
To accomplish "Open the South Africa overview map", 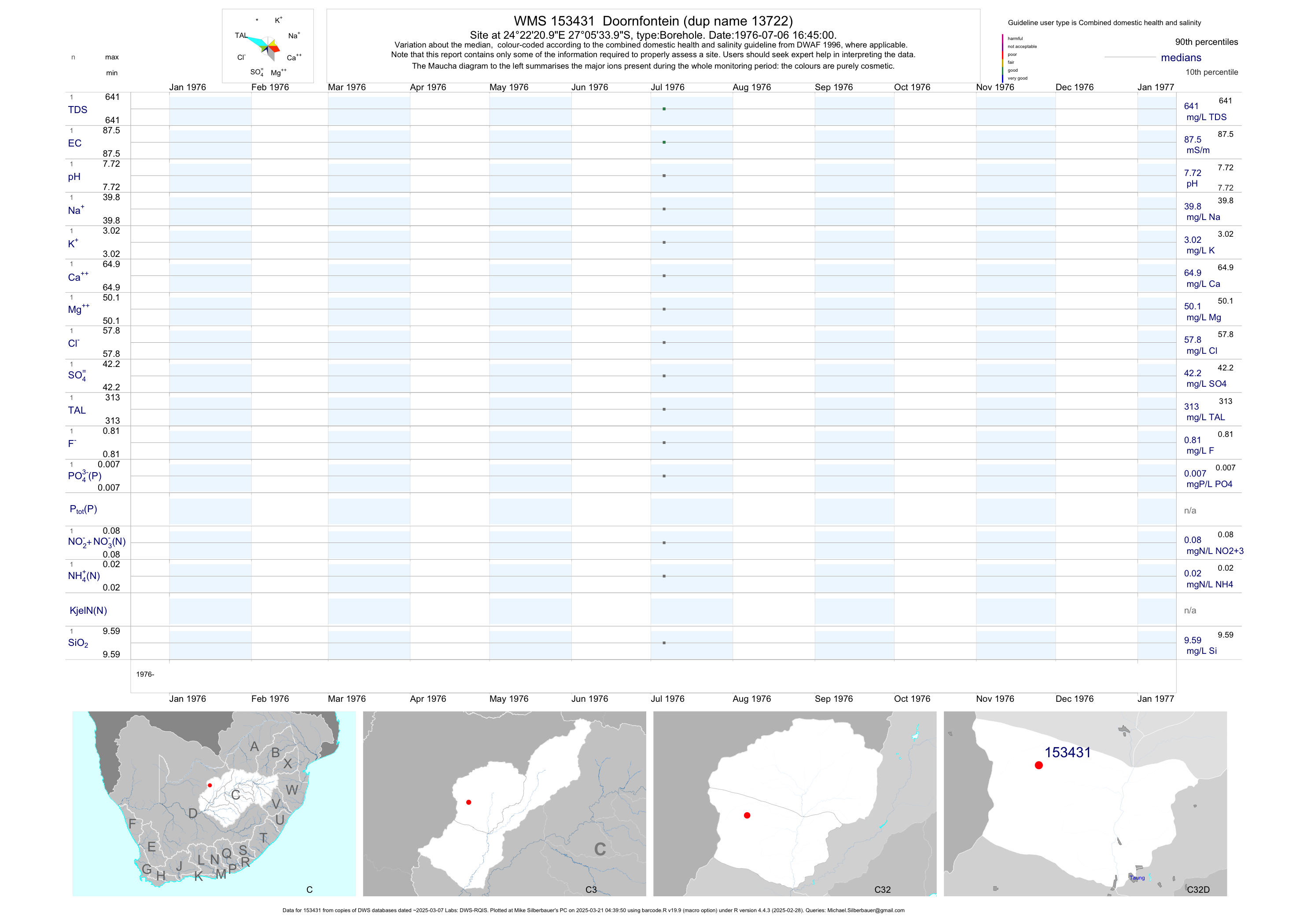I will [214, 803].
